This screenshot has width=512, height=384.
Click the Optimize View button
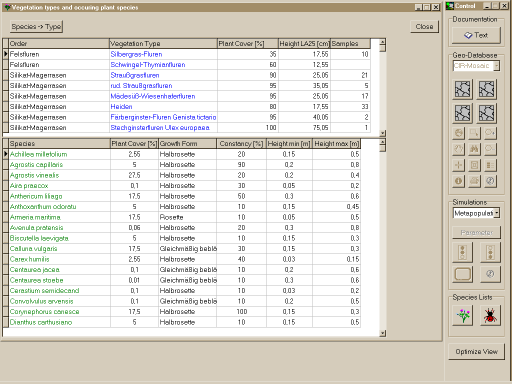476,352
